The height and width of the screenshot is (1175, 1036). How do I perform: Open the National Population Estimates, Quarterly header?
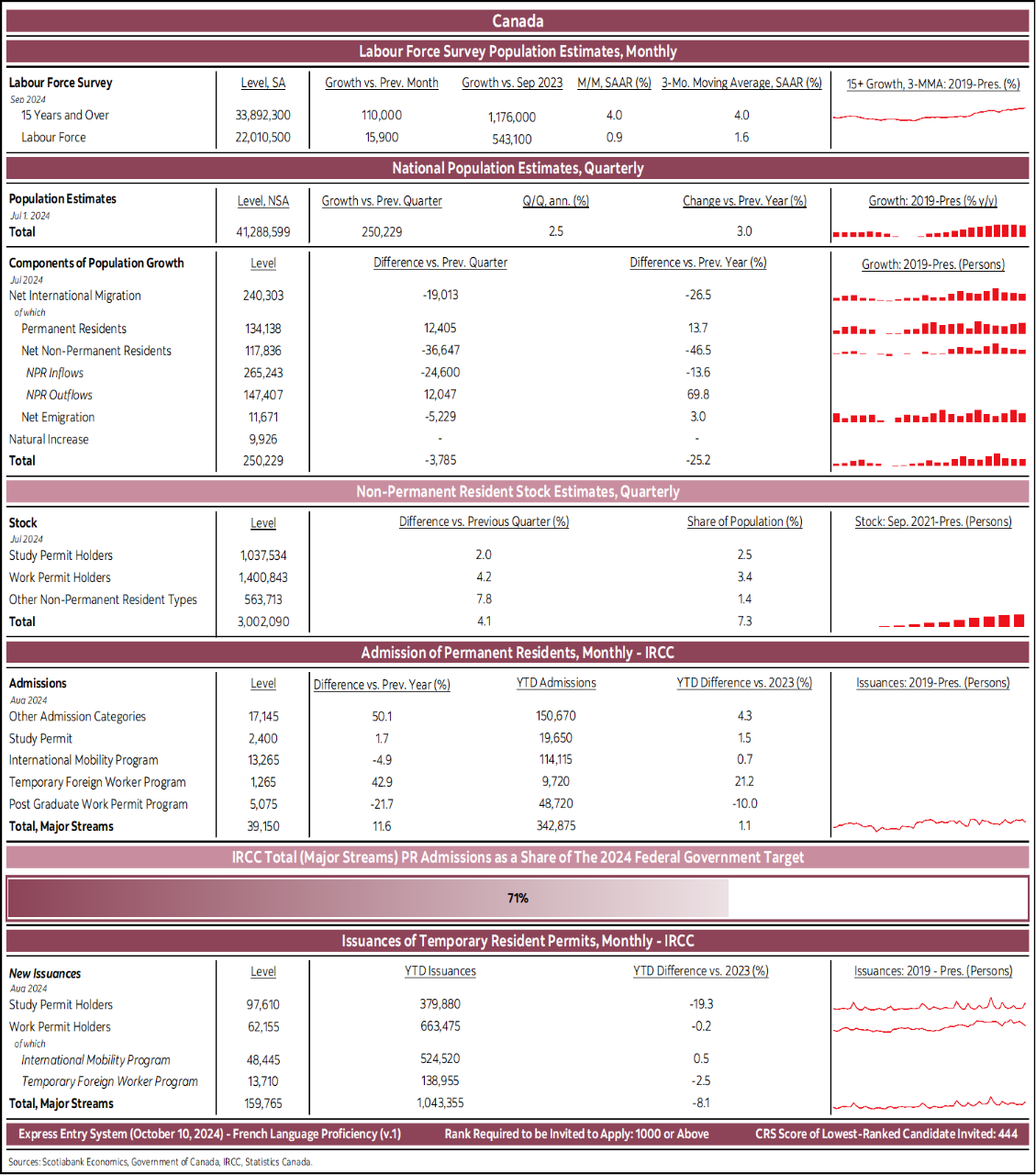[x=518, y=168]
